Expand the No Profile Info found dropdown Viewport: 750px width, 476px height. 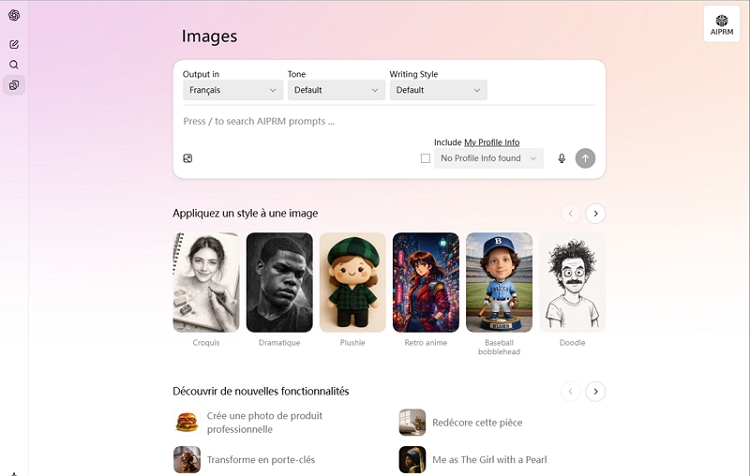pos(489,158)
